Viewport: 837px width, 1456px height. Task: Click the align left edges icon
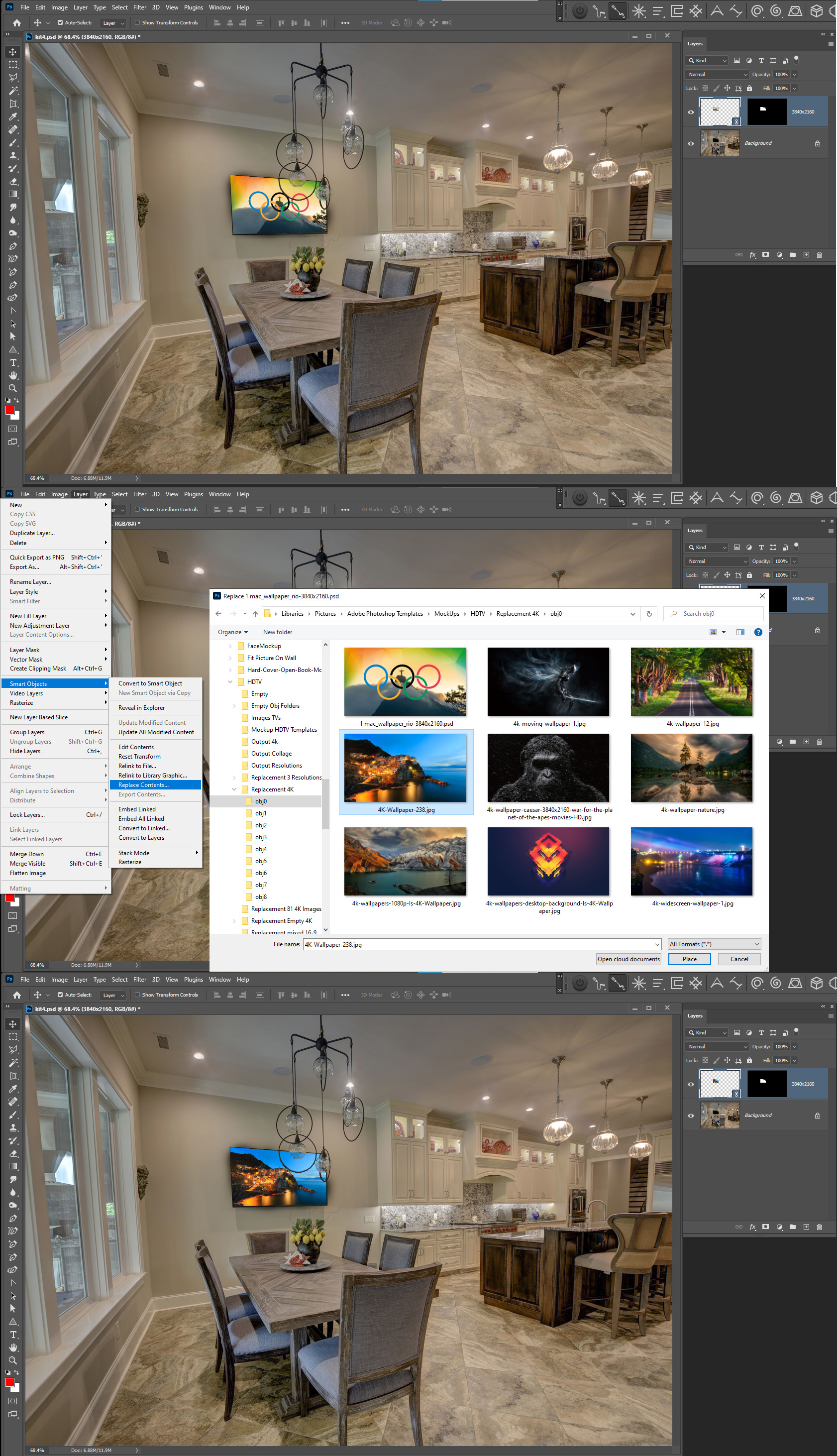click(217, 22)
